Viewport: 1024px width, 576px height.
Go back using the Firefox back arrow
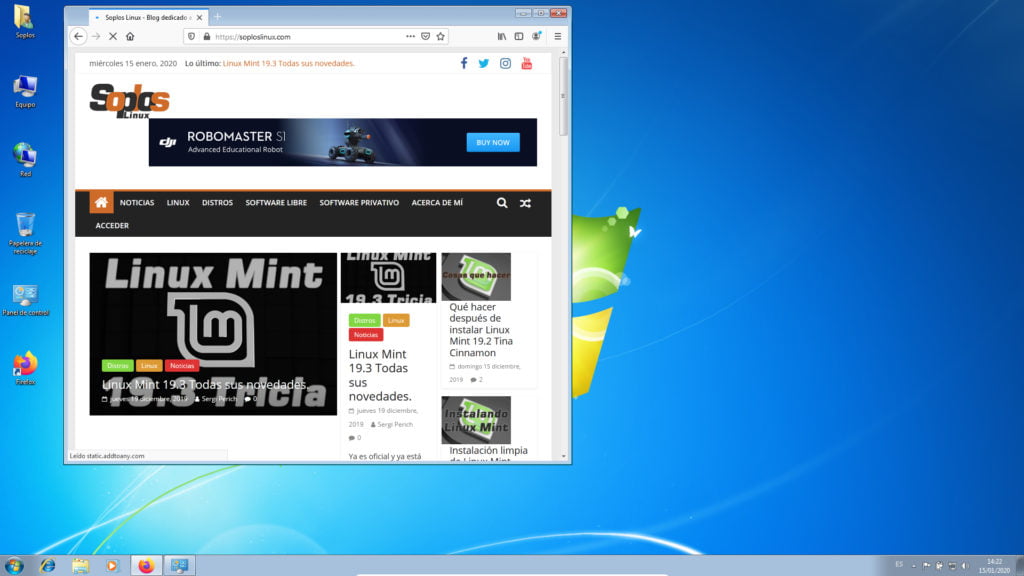click(x=78, y=37)
